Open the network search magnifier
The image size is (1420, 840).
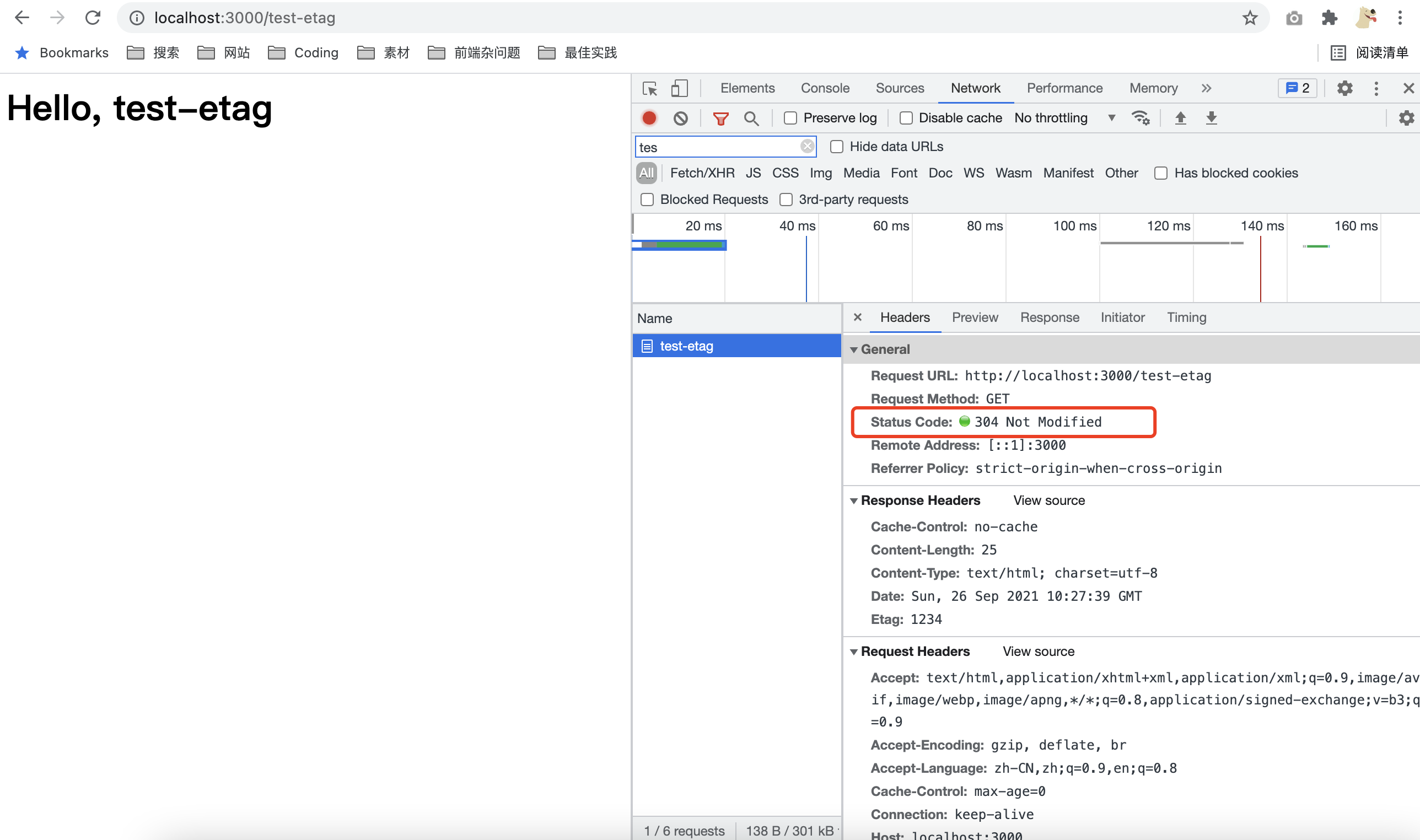(x=751, y=119)
